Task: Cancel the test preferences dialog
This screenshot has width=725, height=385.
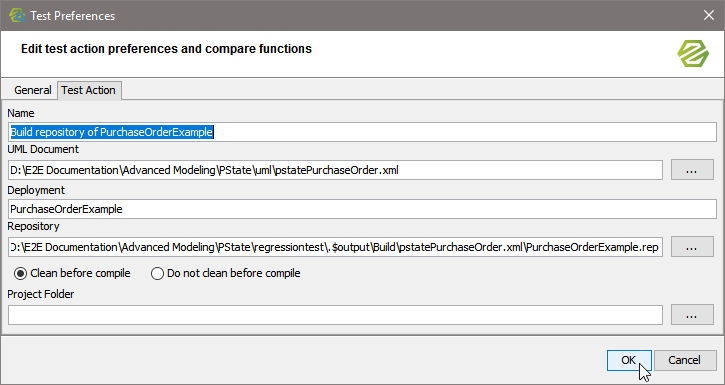Action: (684, 360)
